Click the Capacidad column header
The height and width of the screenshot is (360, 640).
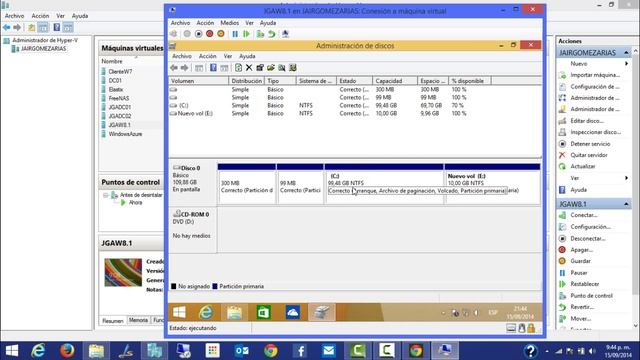pos(395,81)
